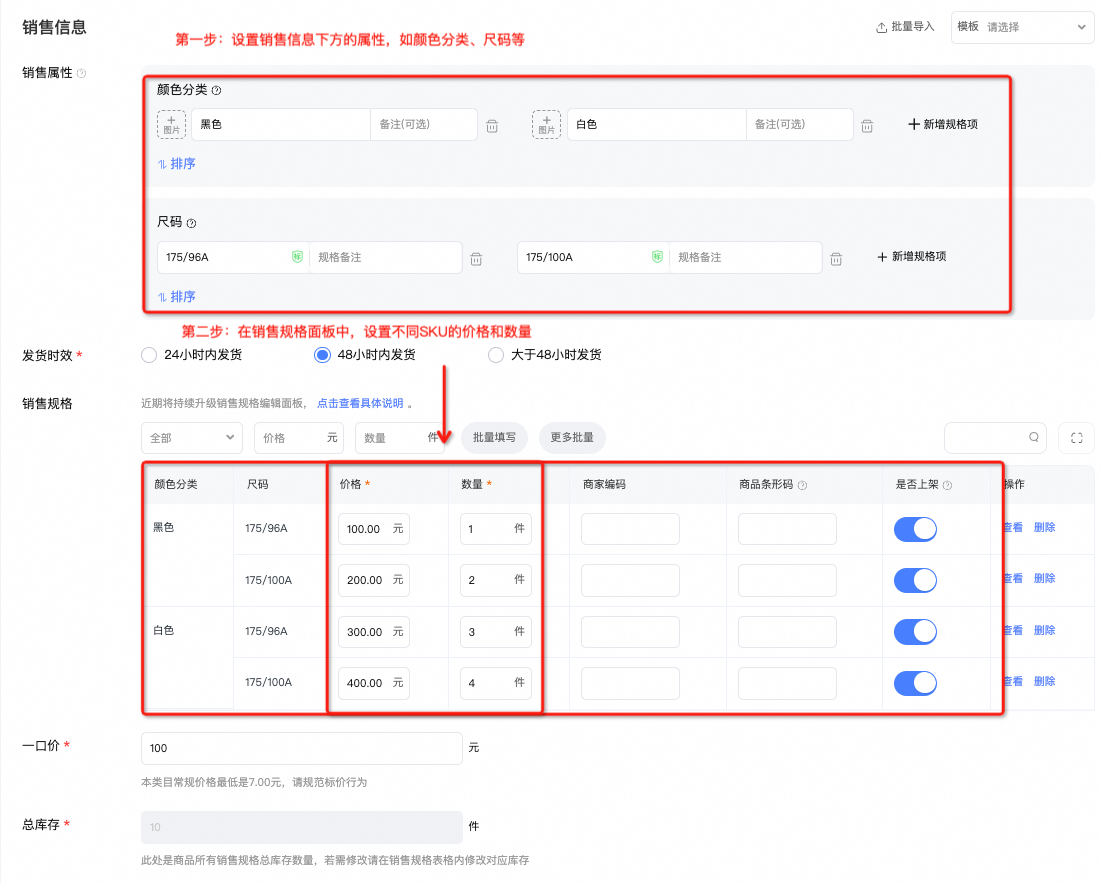The image size is (1101, 883).
Task: Click 更多批量 button
Action: coord(572,438)
